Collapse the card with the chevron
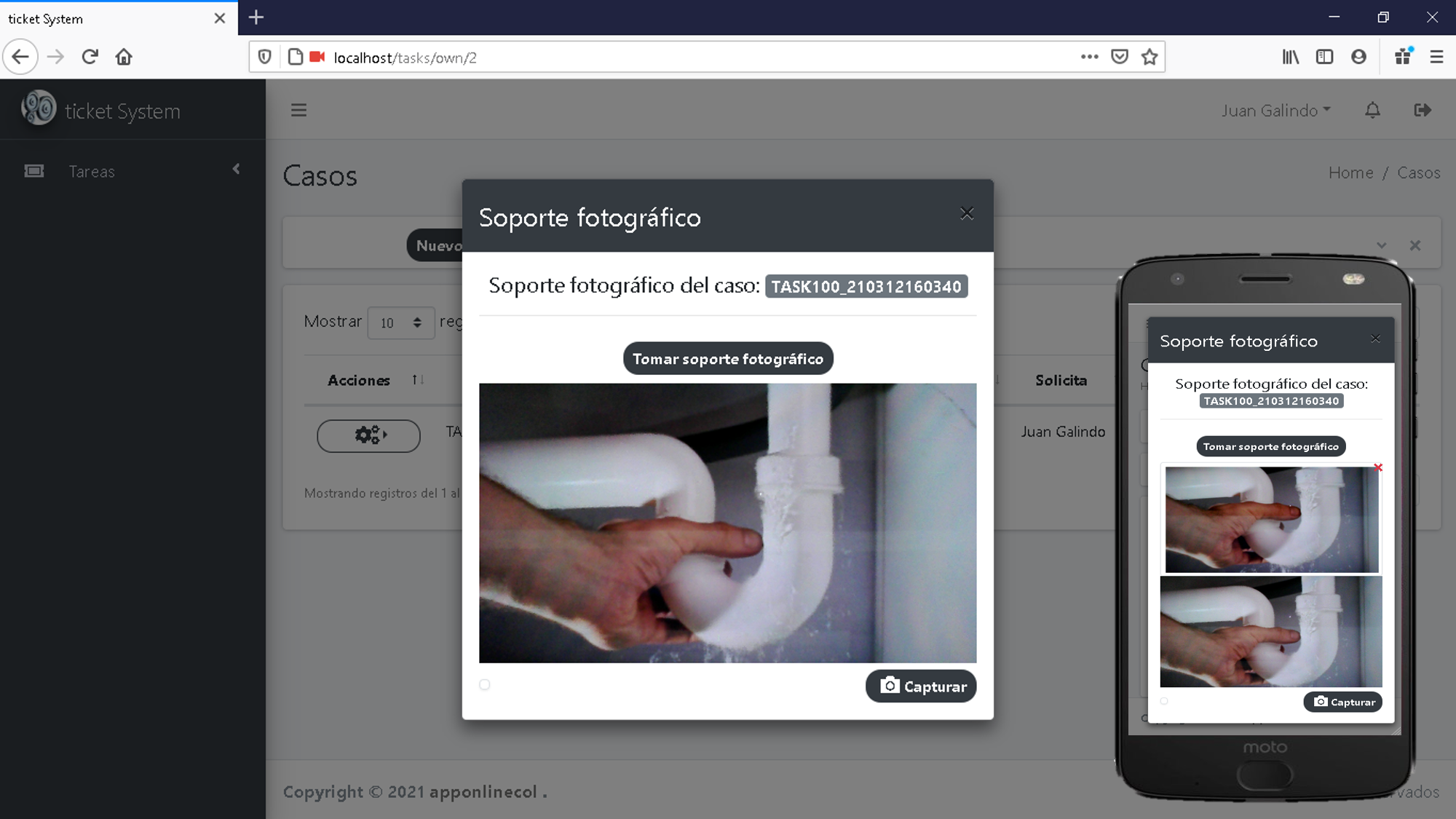 1382,245
